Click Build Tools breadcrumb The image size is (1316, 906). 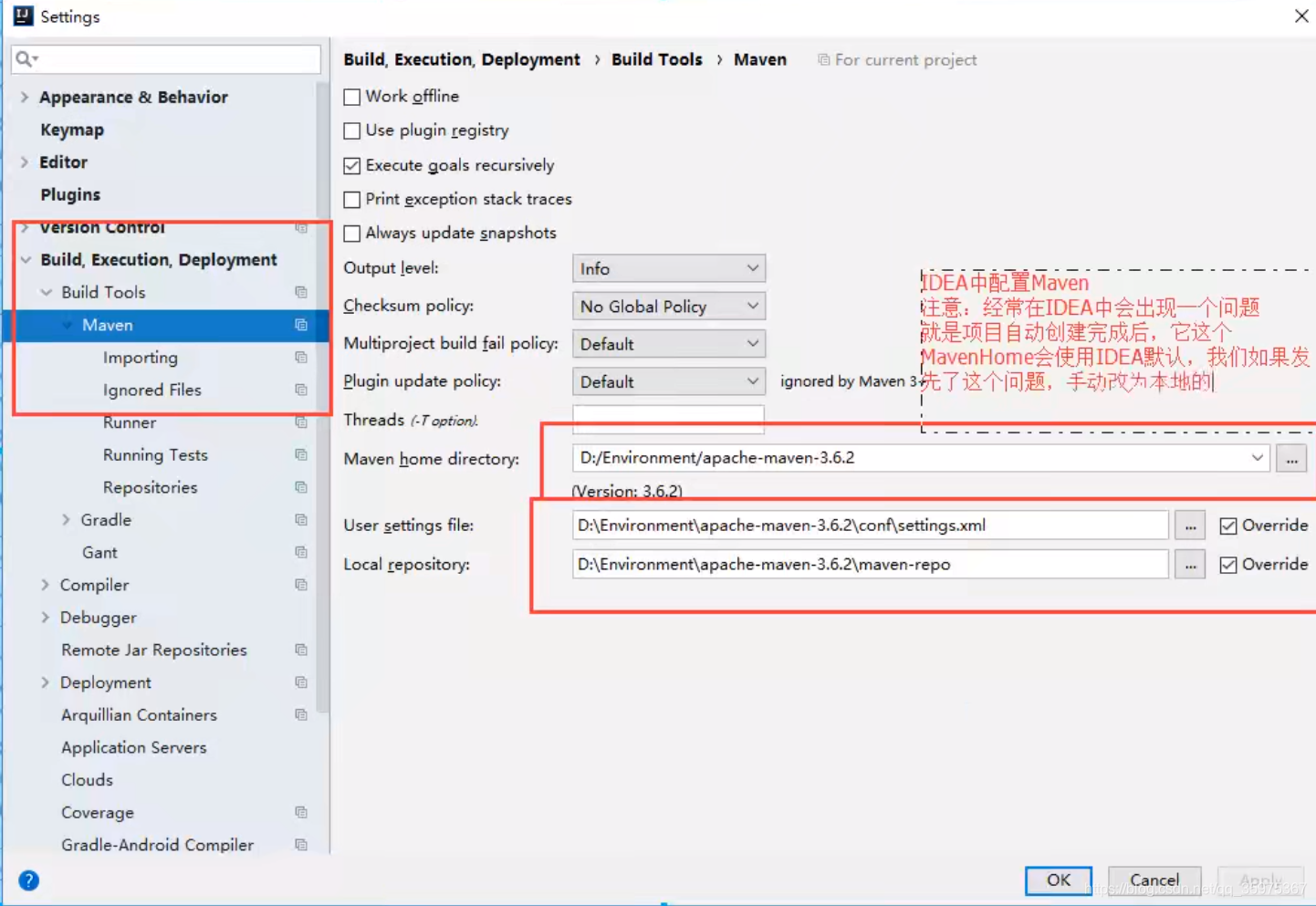(x=657, y=59)
